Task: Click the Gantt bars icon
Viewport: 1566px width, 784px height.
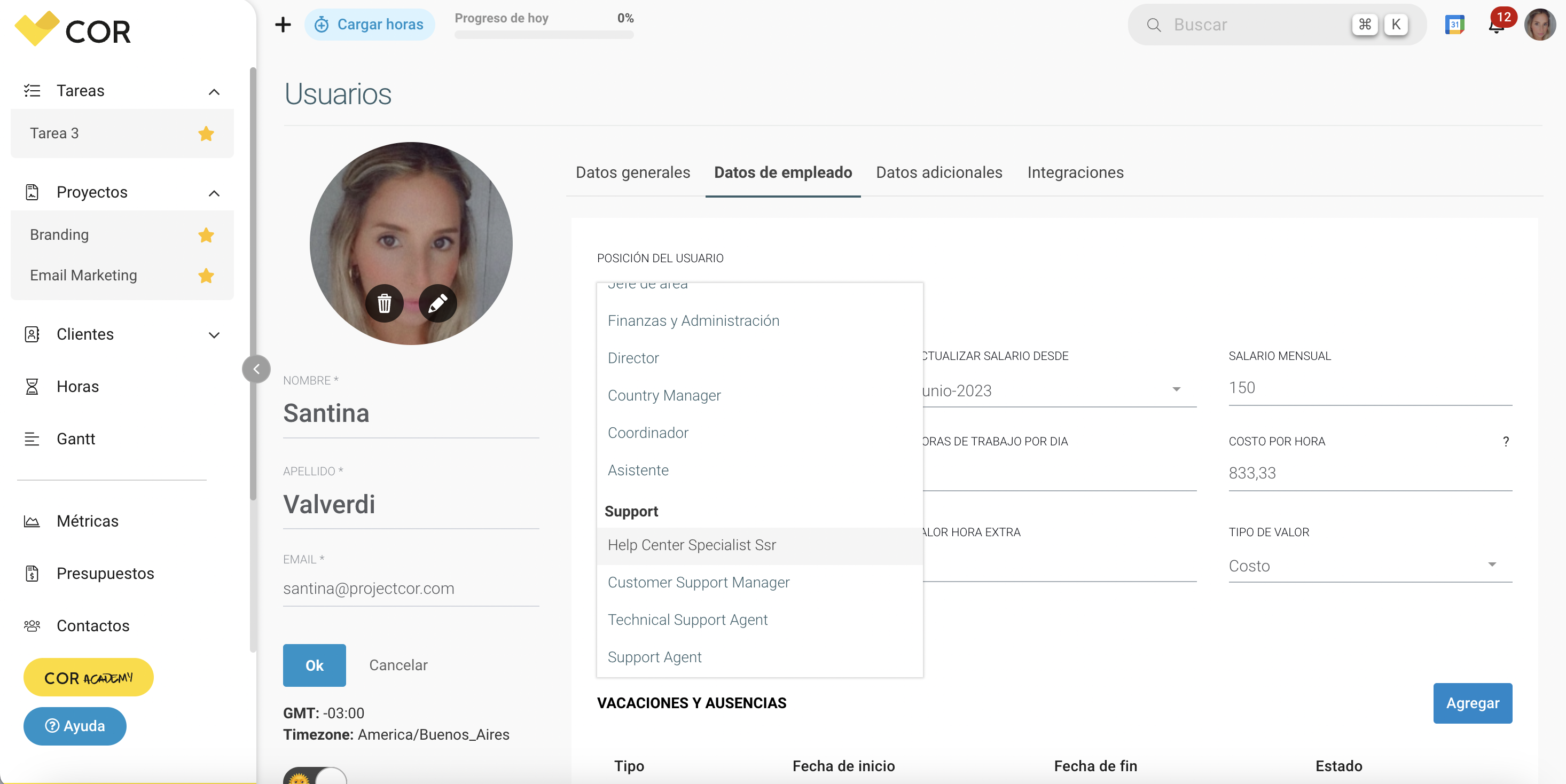Action: [32, 439]
